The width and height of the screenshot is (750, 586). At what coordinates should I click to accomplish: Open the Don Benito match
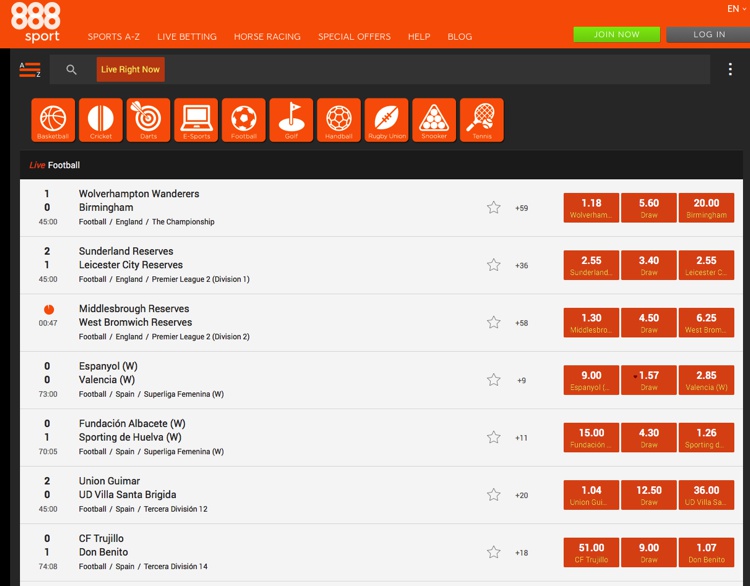click(x=103, y=552)
